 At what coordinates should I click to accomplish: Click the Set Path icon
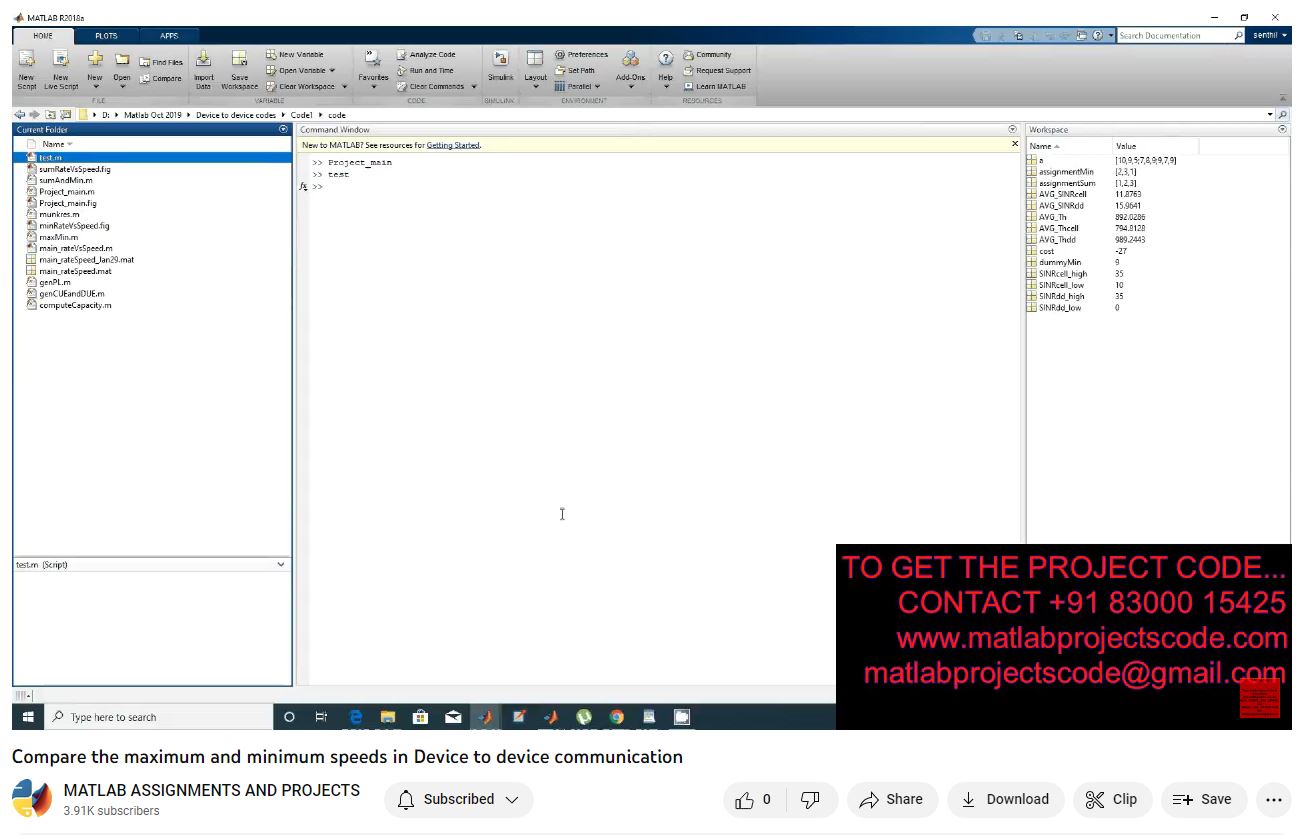pos(575,71)
